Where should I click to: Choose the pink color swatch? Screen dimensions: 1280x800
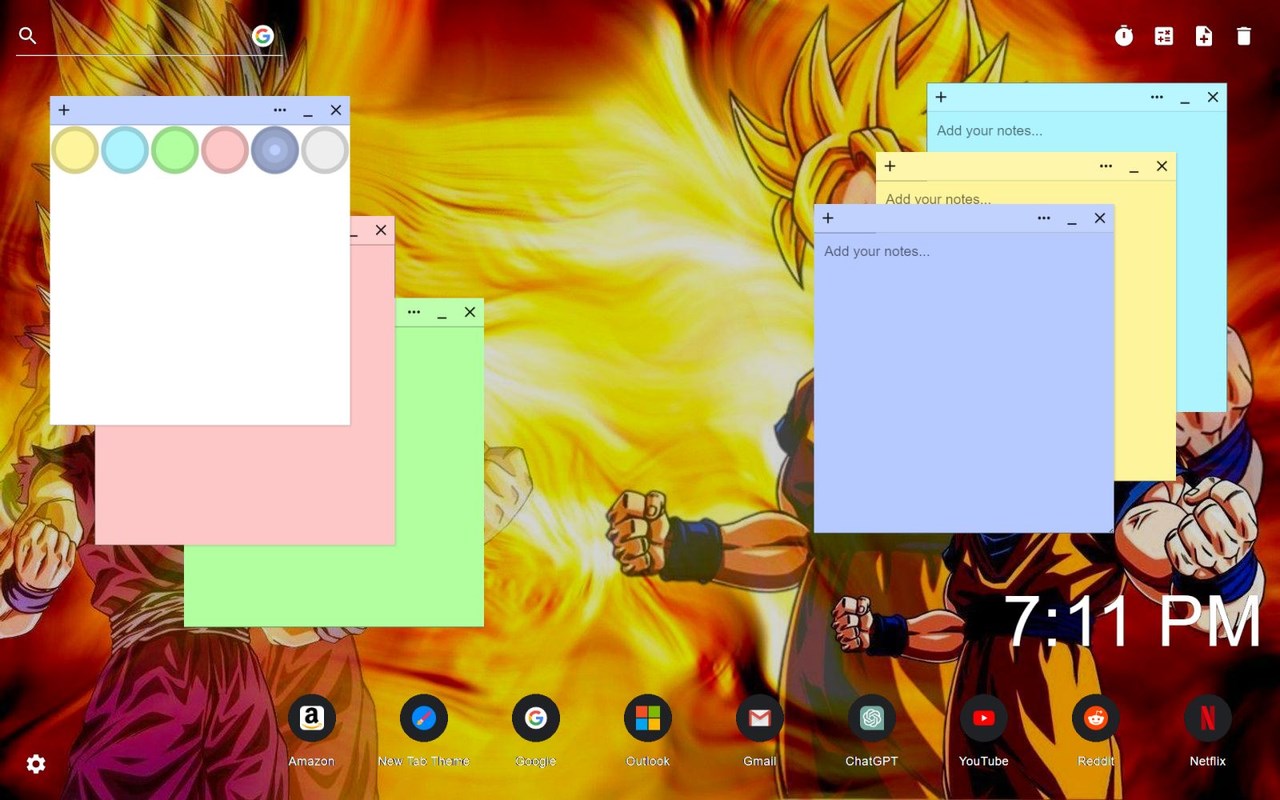pyautogui.click(x=225, y=150)
